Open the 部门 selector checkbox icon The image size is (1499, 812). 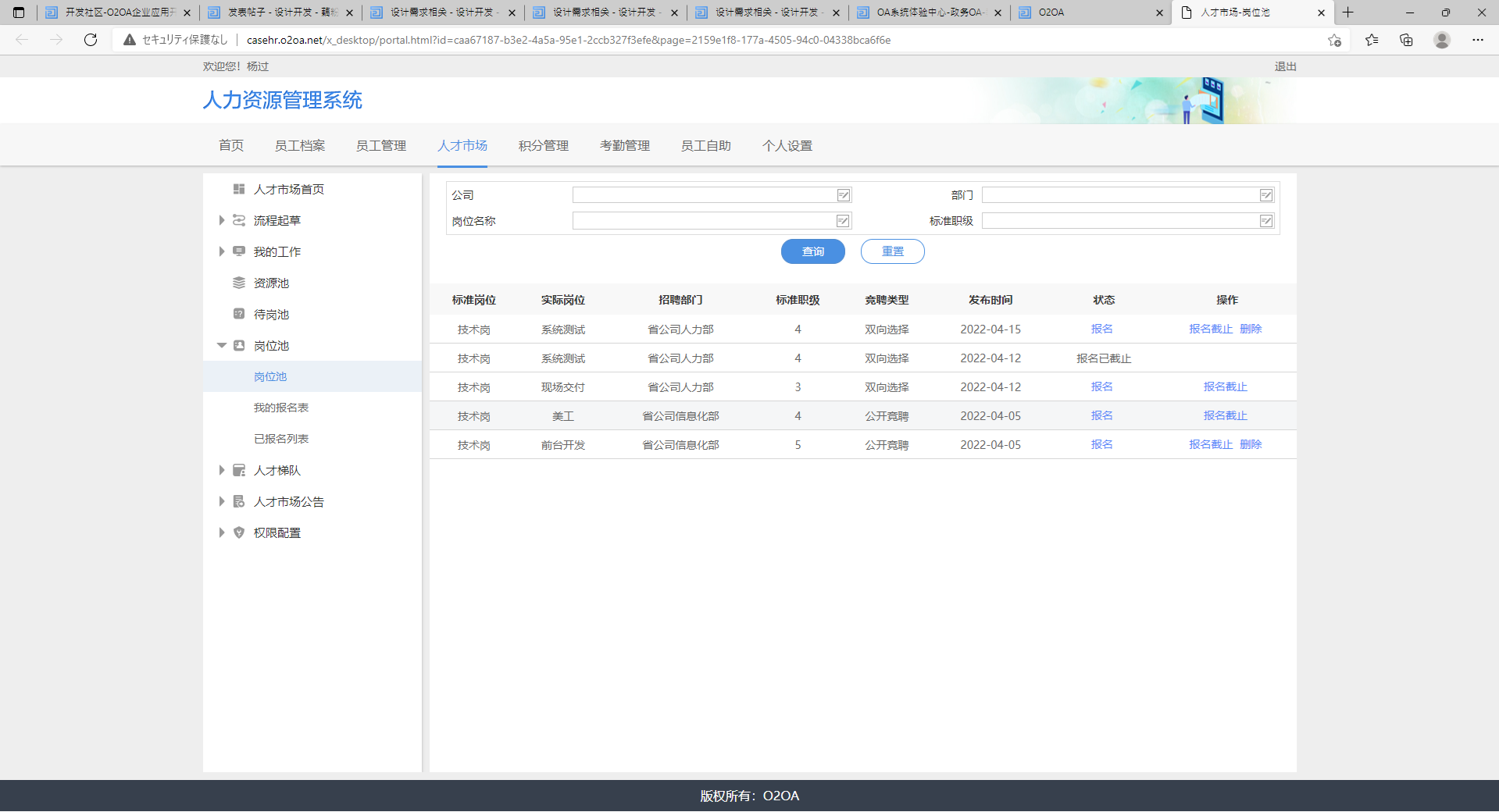click(x=1266, y=195)
